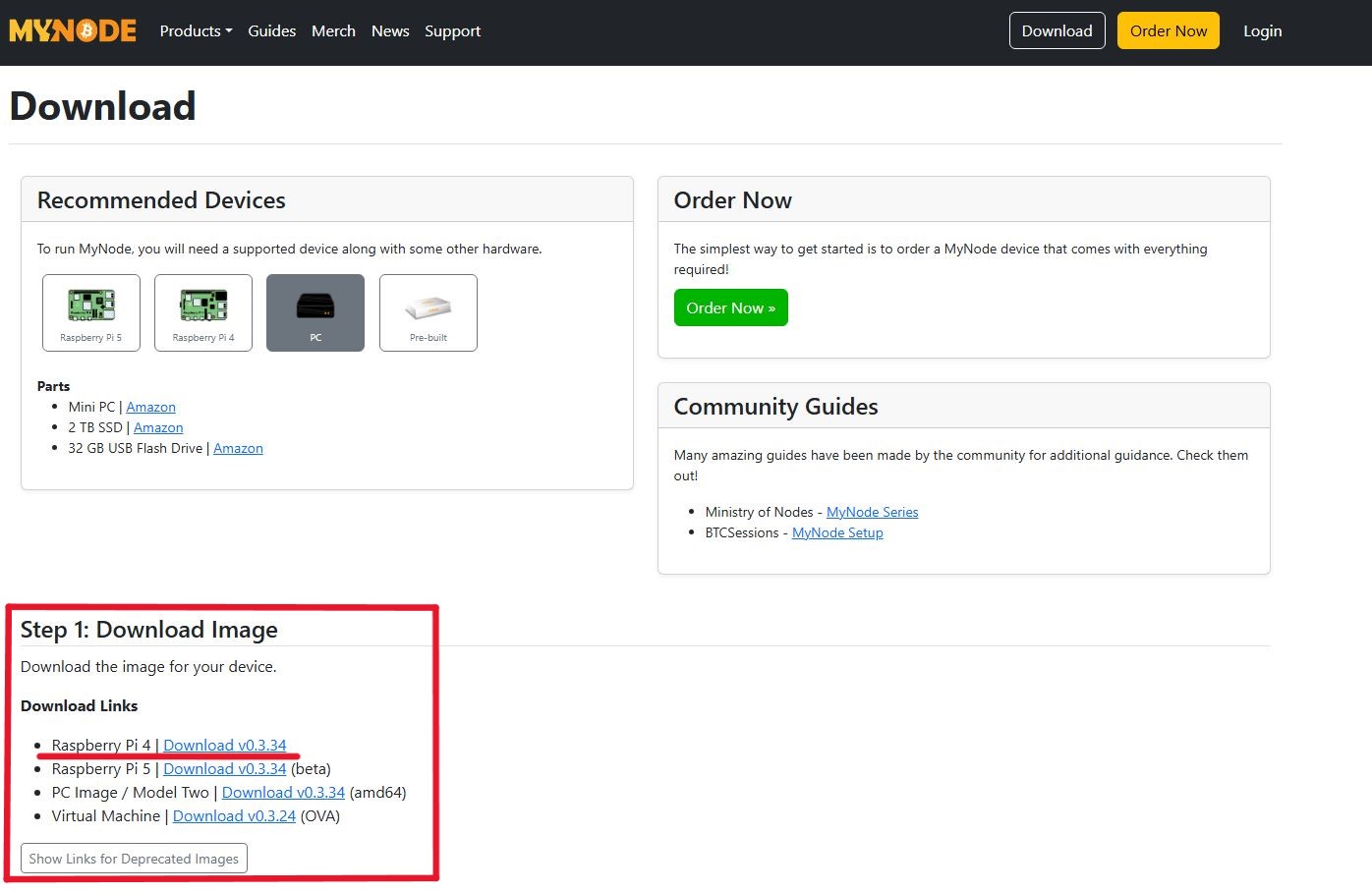Select the Raspberry Pi 5 device tile
Screen dimensions: 1372x892
(x=90, y=312)
